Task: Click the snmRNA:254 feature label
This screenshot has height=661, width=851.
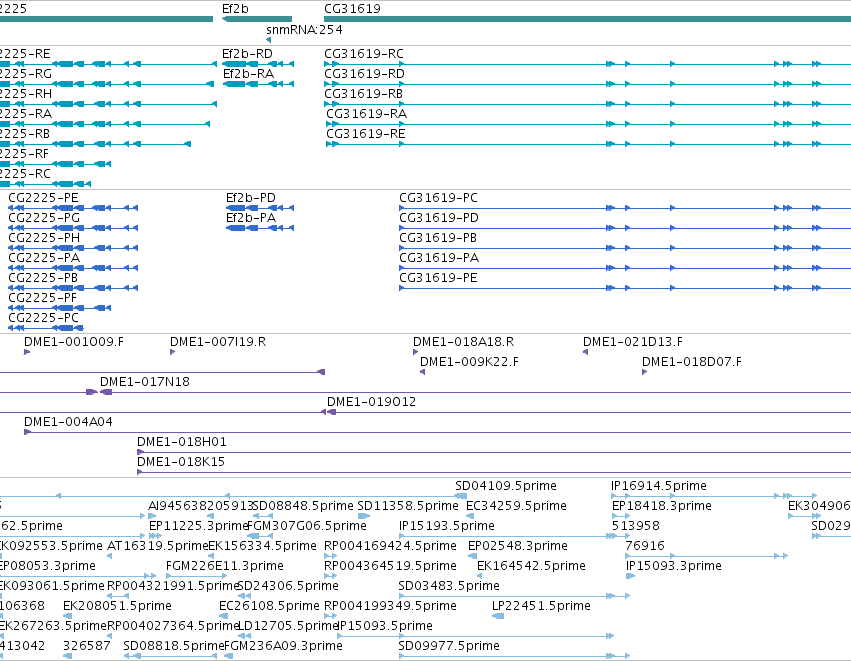Action: point(304,30)
